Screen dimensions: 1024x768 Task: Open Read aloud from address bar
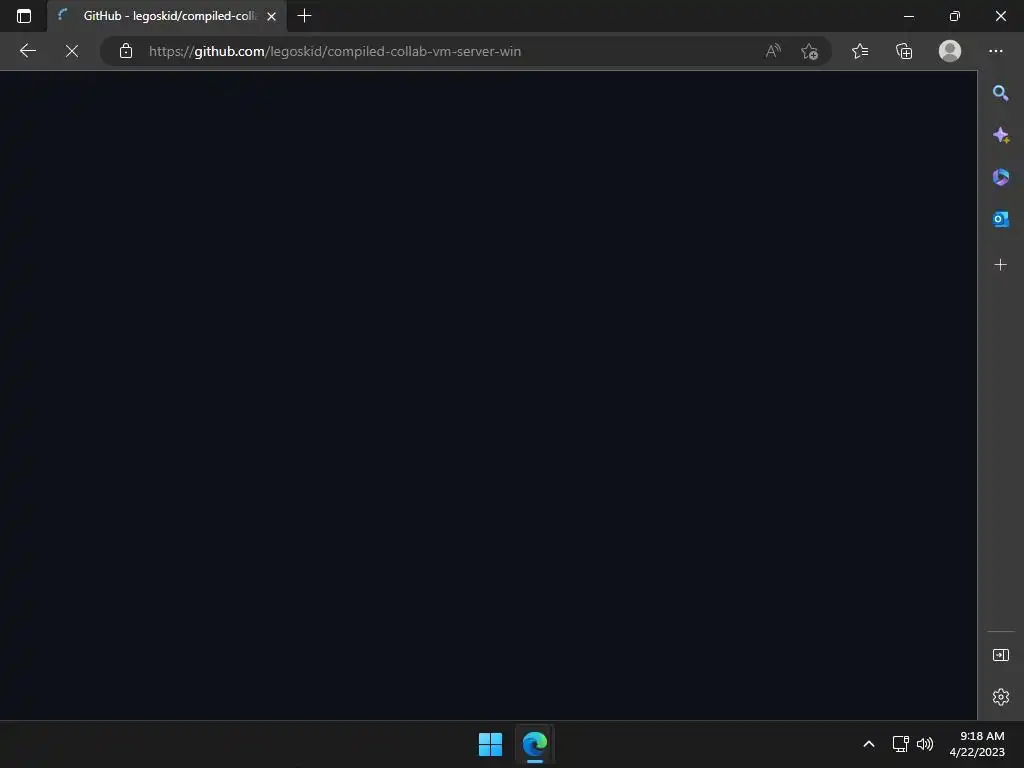pyautogui.click(x=773, y=51)
